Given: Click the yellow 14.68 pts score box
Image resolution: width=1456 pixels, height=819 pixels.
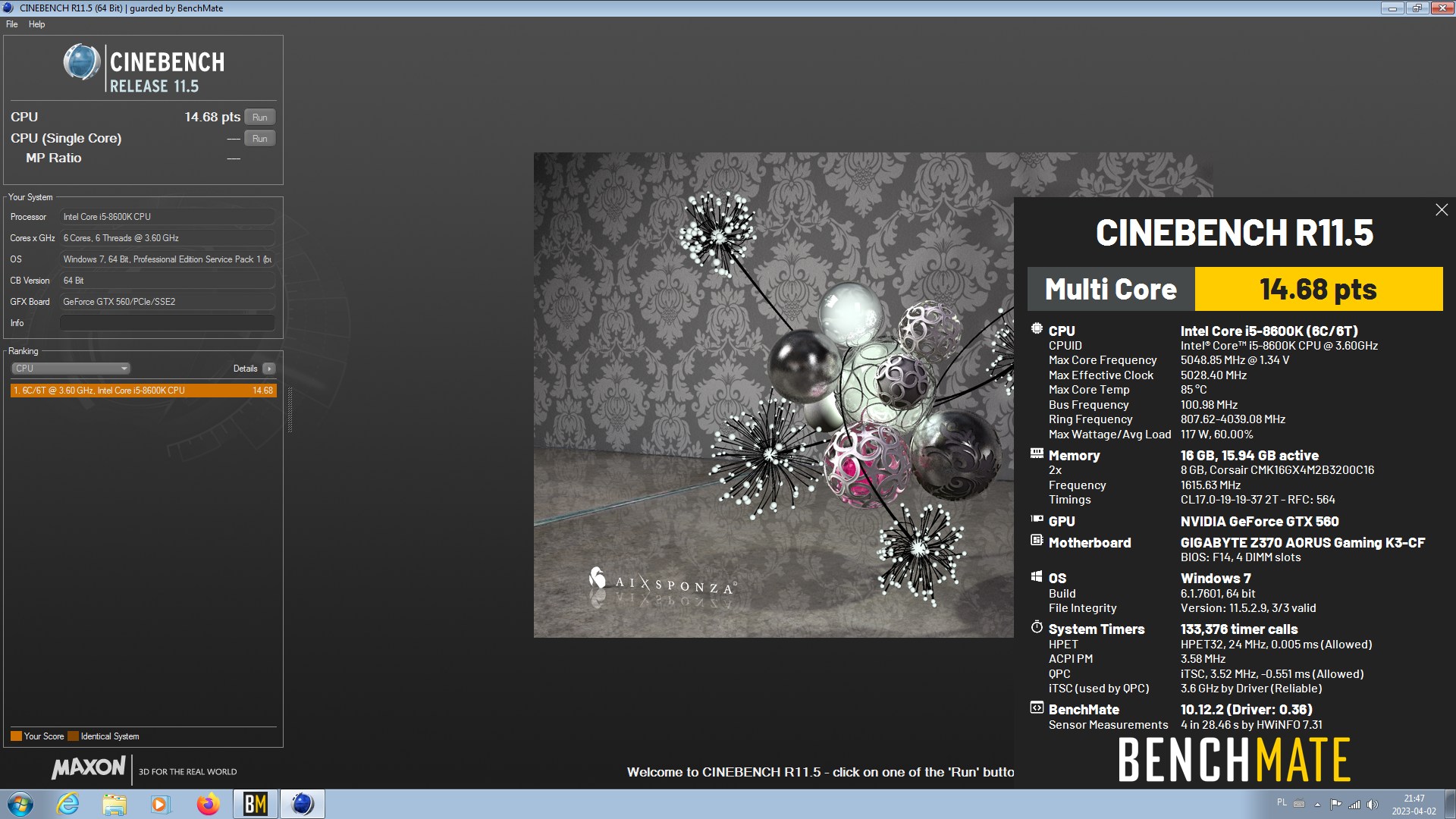Looking at the screenshot, I should pos(1319,289).
